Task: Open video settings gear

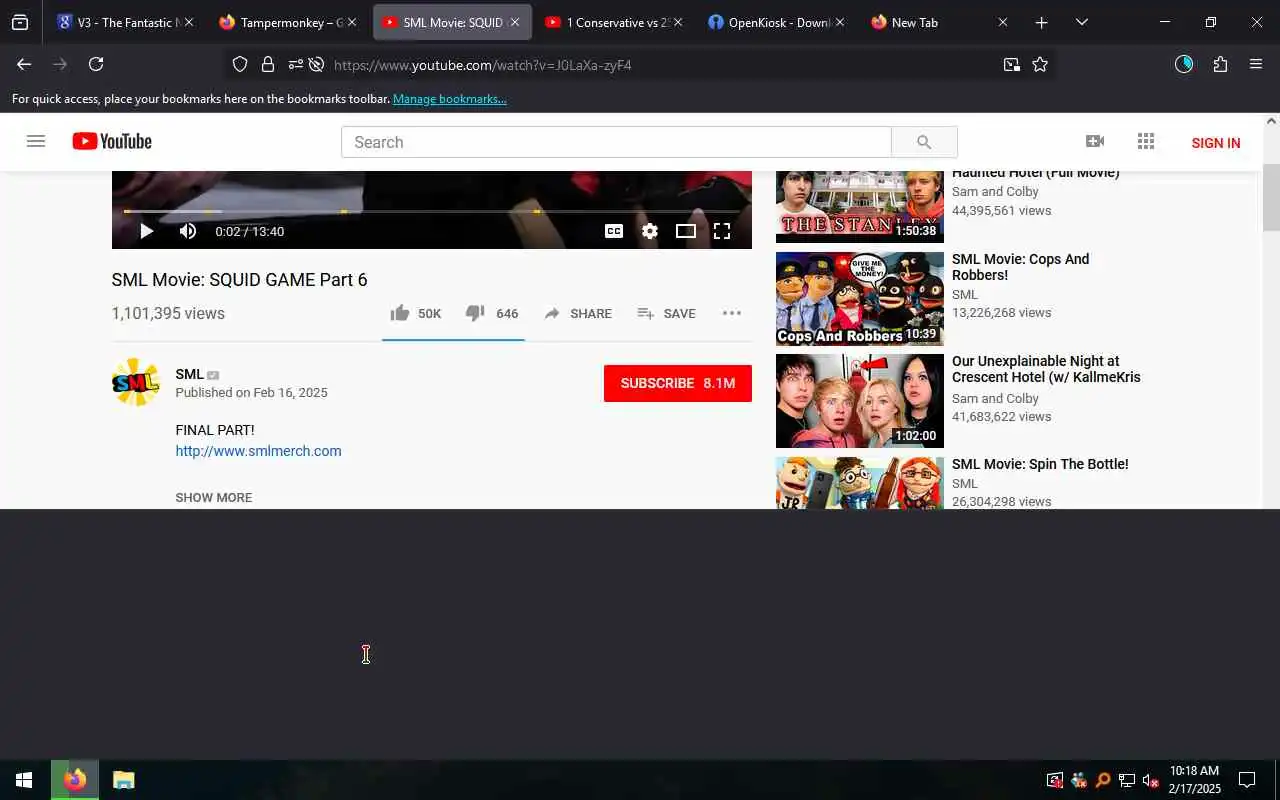Action: [x=650, y=231]
